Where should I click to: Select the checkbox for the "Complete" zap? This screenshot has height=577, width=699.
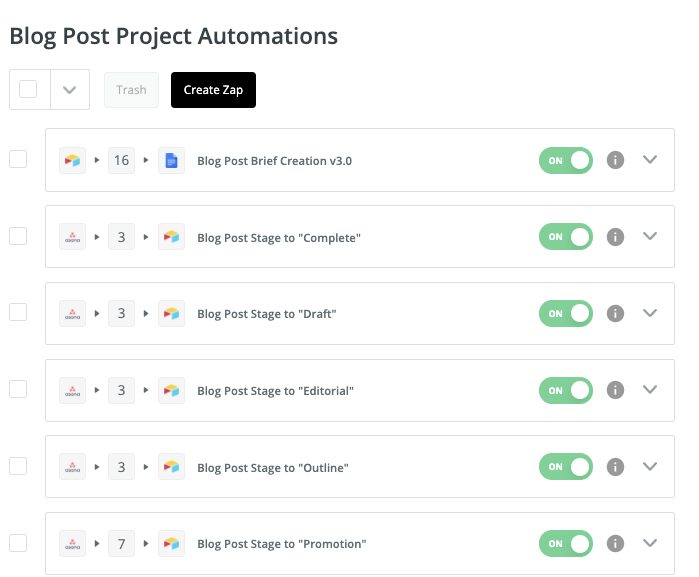pos(18,236)
